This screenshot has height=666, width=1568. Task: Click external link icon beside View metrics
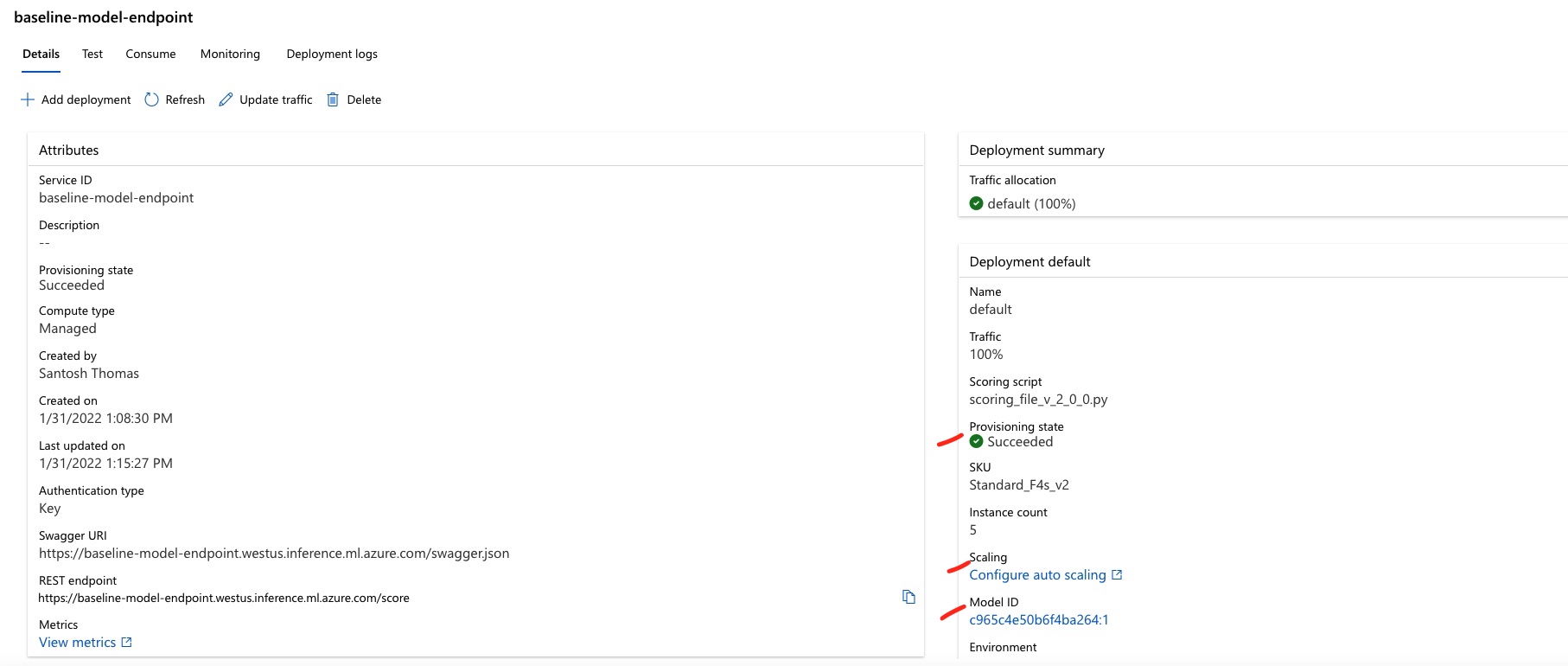[x=127, y=642]
